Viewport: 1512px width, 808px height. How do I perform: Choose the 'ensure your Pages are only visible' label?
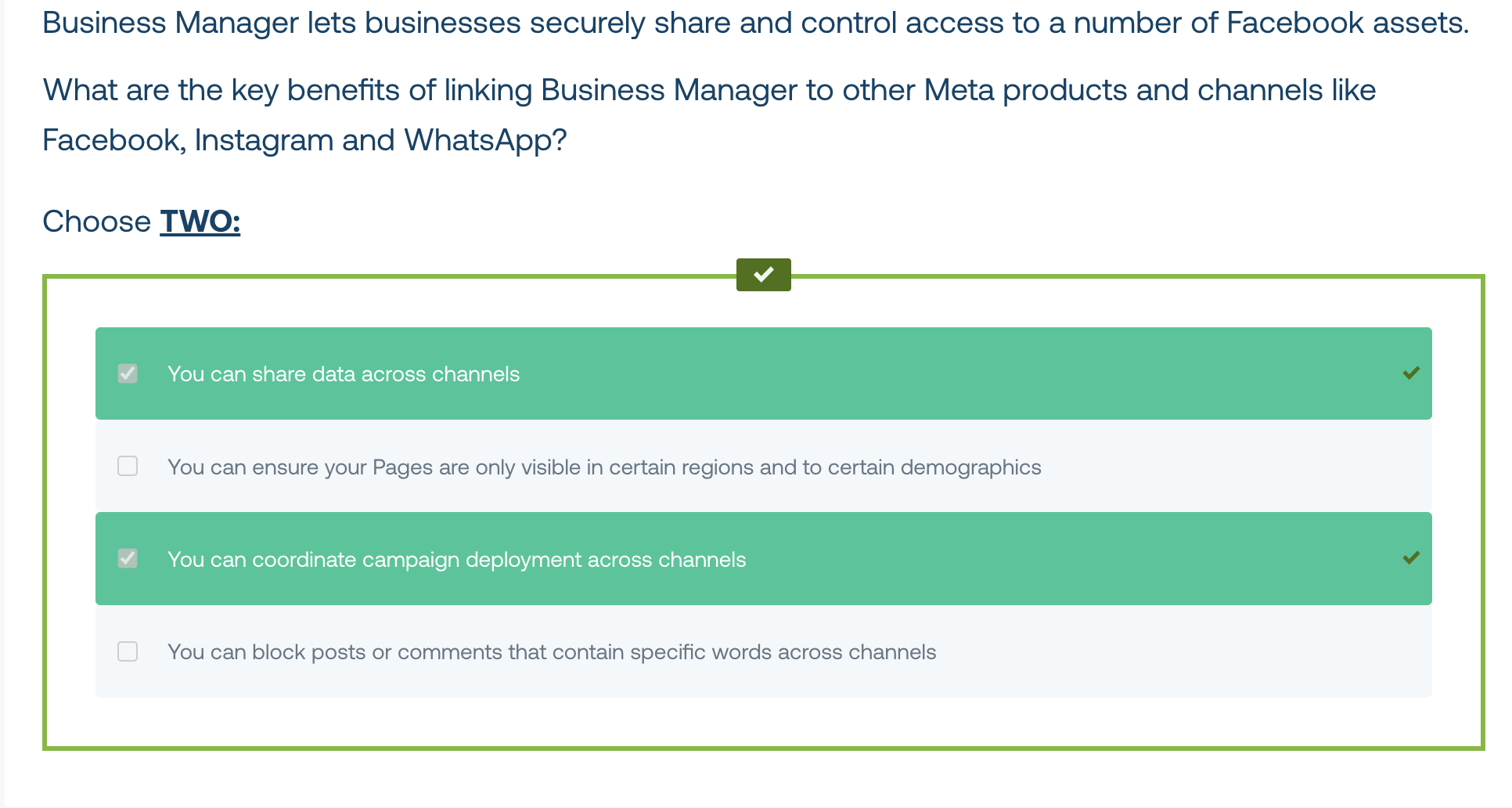click(x=604, y=467)
